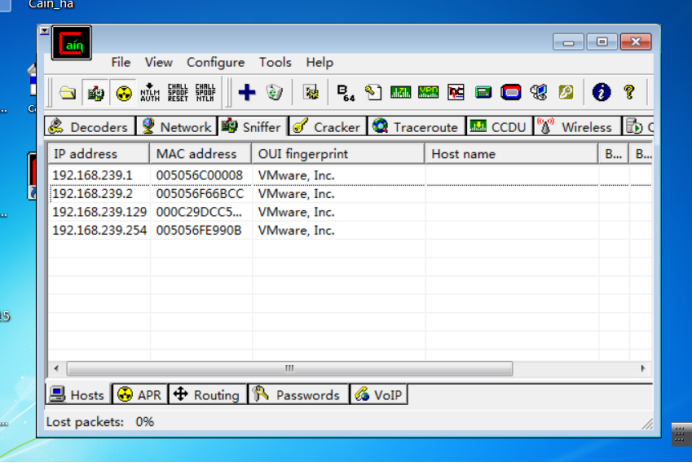The width and height of the screenshot is (692, 463).
Task: Click the CHALL SPOOF NTLM icon
Action: point(205,93)
